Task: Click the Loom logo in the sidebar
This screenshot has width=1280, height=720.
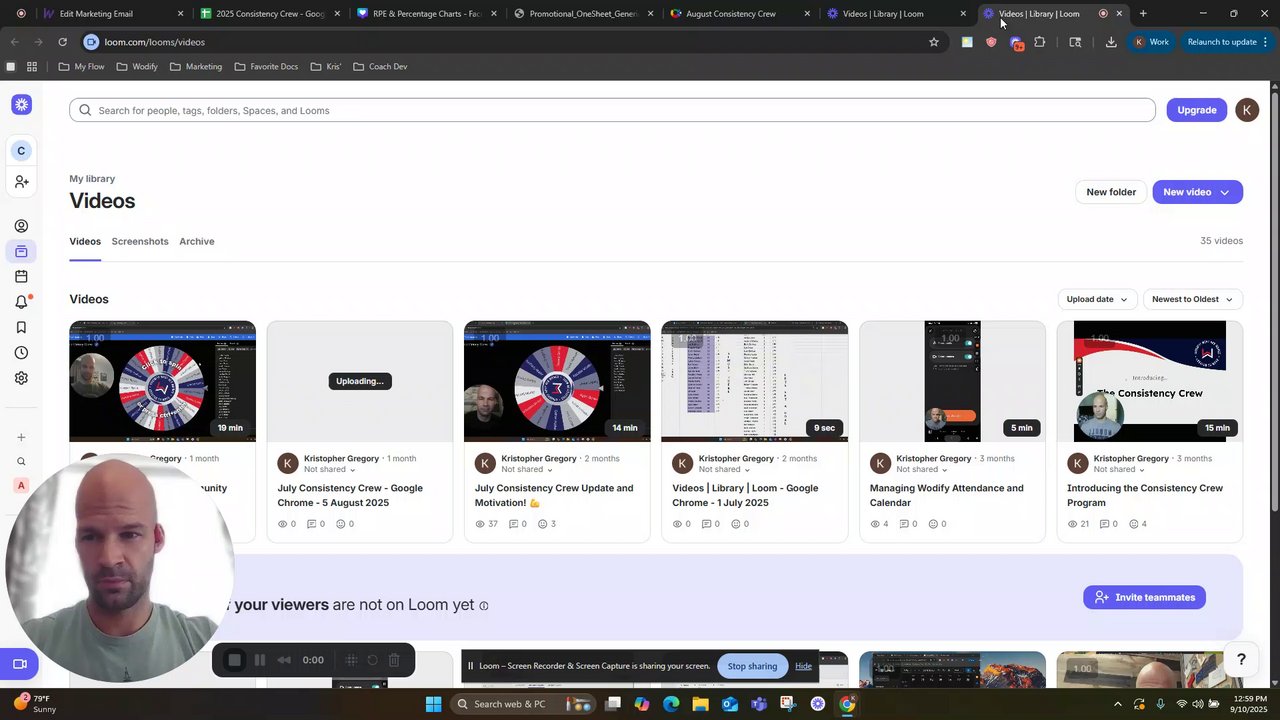Action: pos(21,105)
